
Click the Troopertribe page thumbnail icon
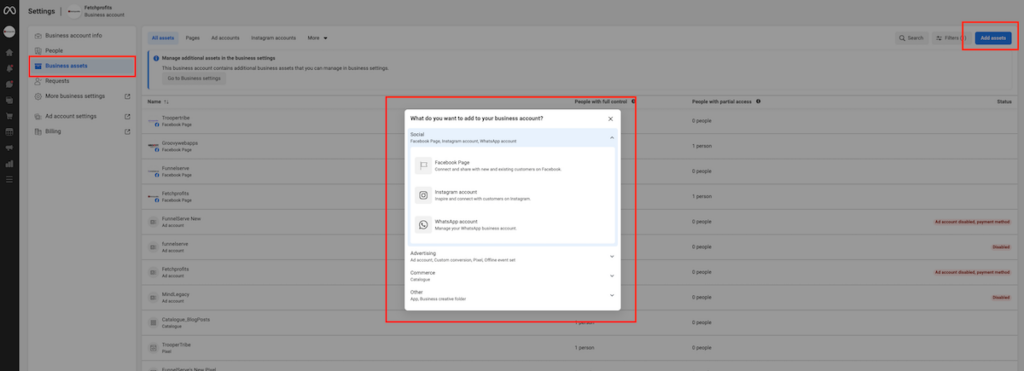point(154,121)
